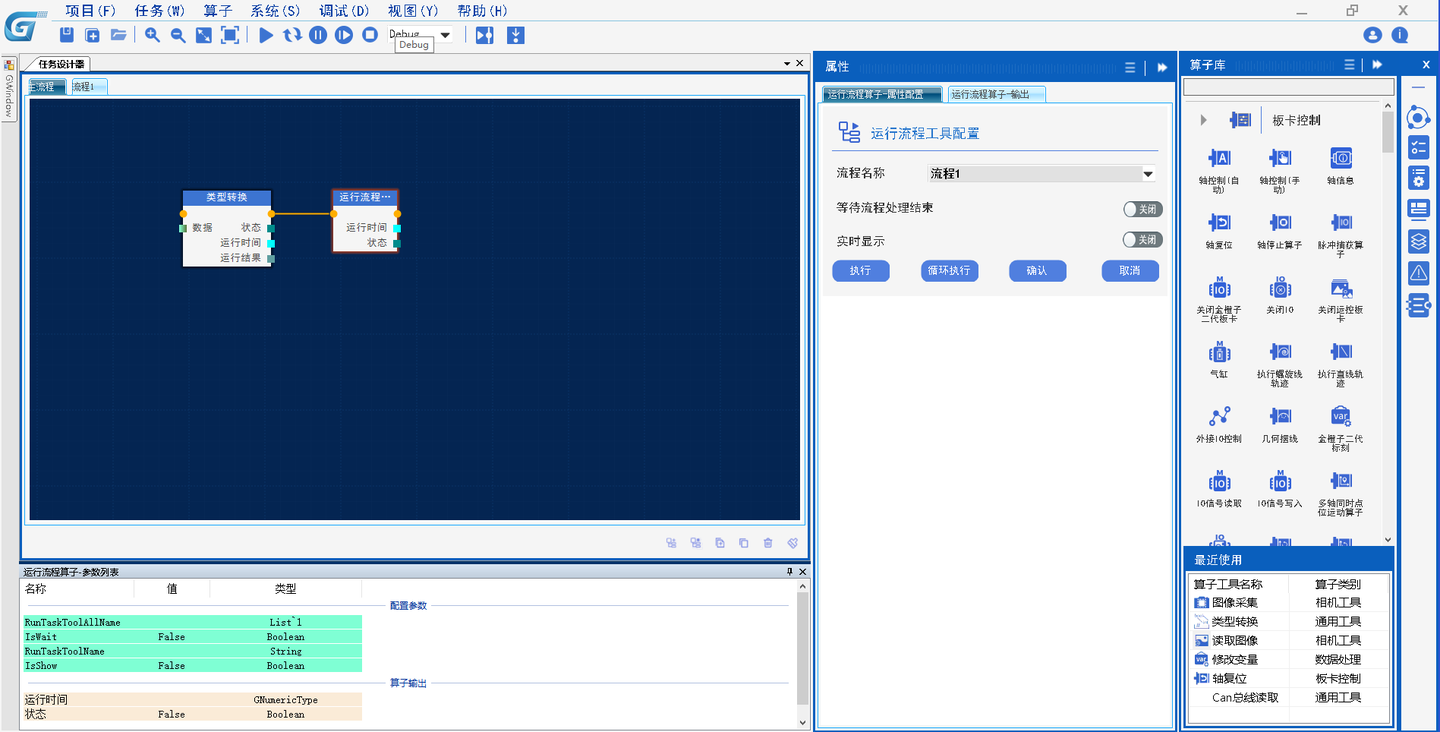The image size is (1440, 732).
Task: Select the 关闭IO operator icon
Action: coord(1280,288)
